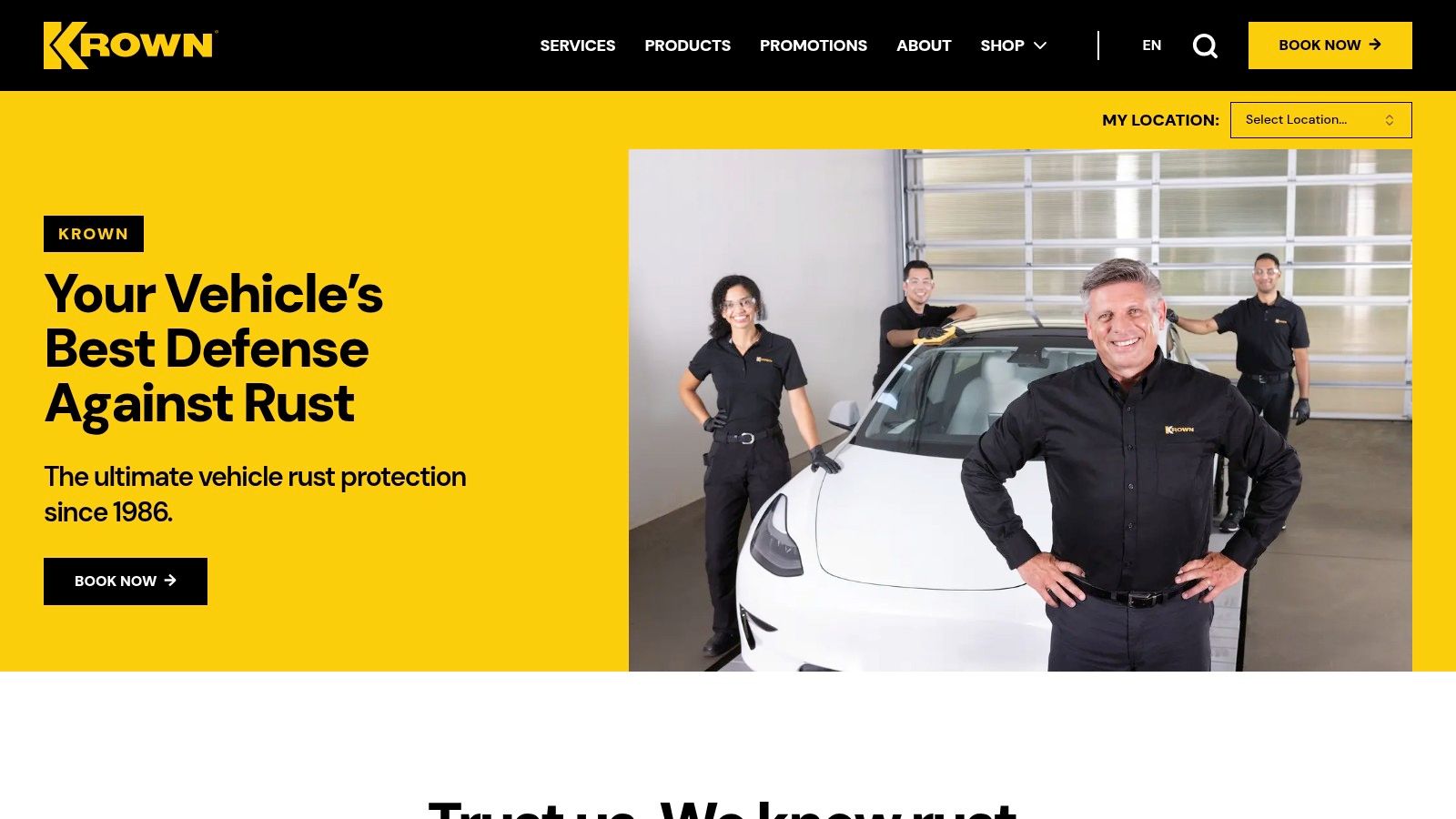Open the Select Location dropdown
The height and width of the screenshot is (819, 1456).
click(1320, 120)
